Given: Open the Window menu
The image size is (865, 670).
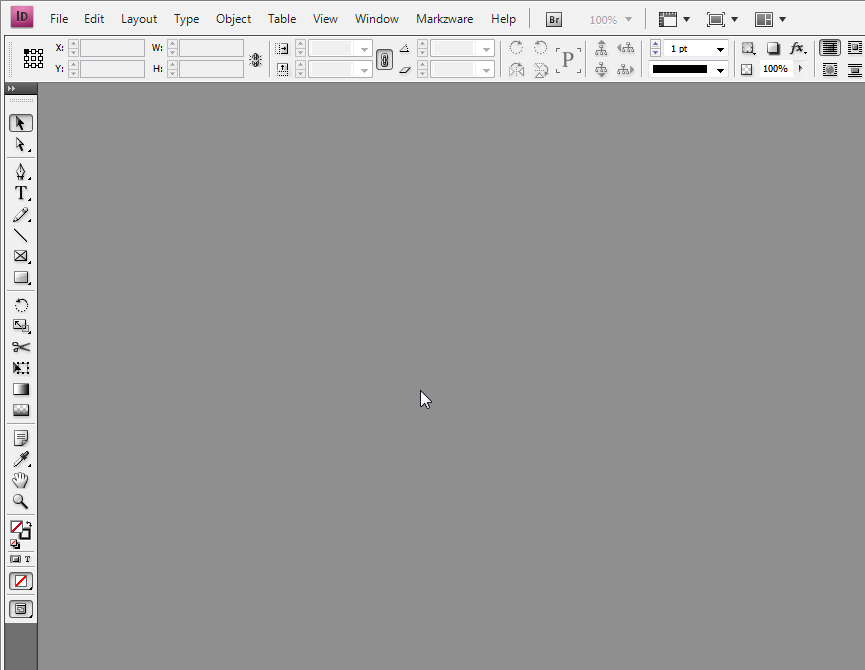Looking at the screenshot, I should 377,19.
